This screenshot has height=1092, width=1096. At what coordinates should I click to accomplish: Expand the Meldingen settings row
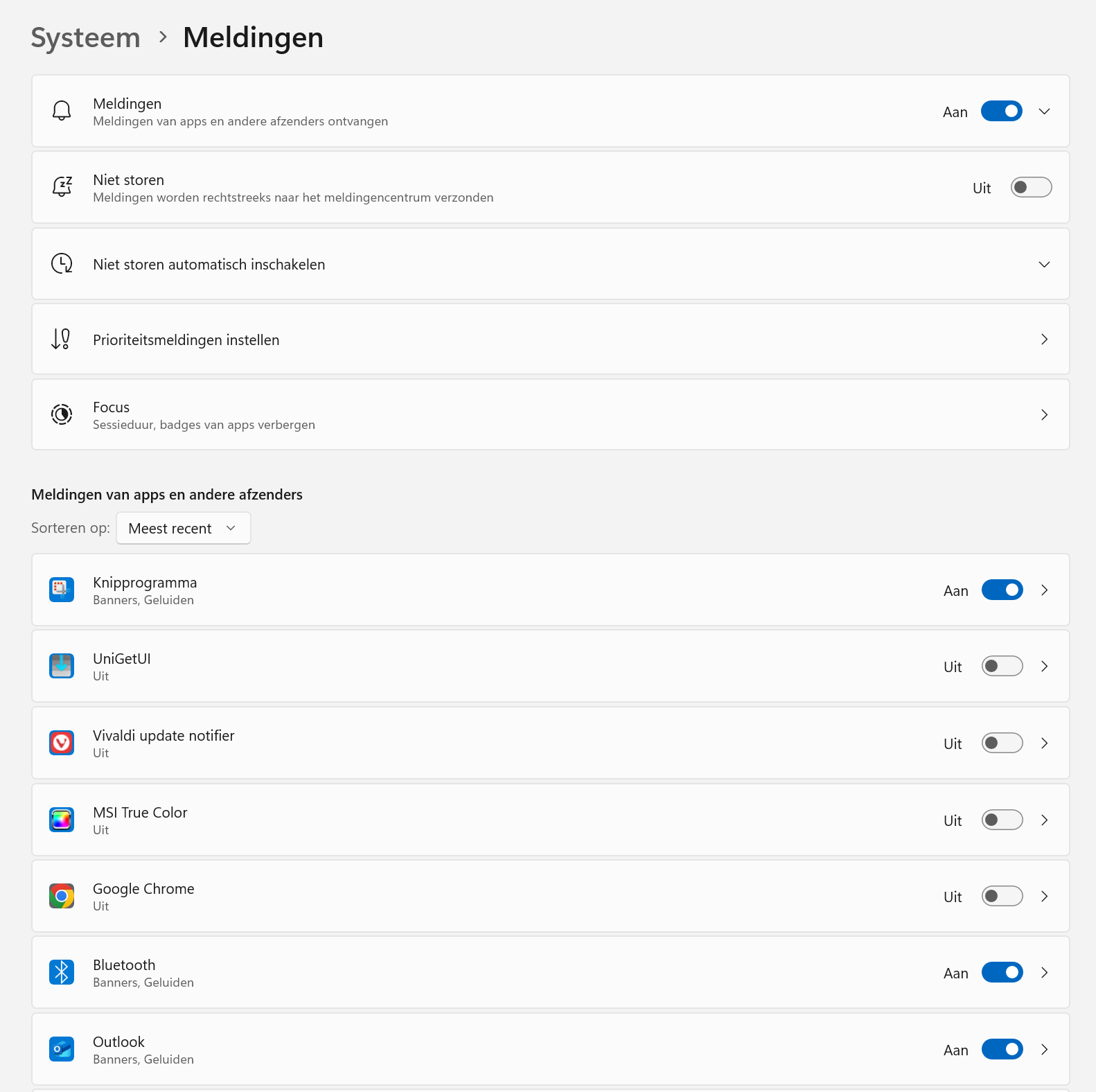click(1045, 111)
